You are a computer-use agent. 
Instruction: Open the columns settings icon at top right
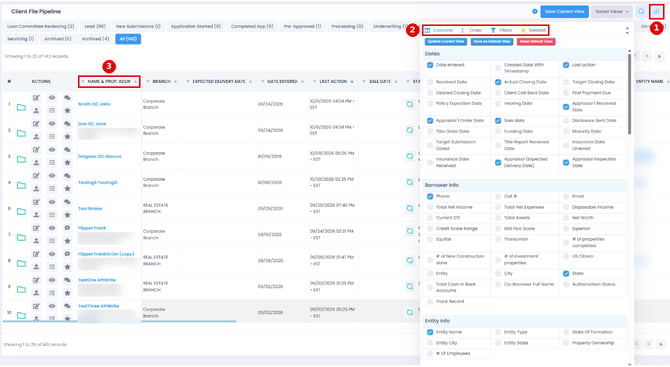(x=656, y=12)
